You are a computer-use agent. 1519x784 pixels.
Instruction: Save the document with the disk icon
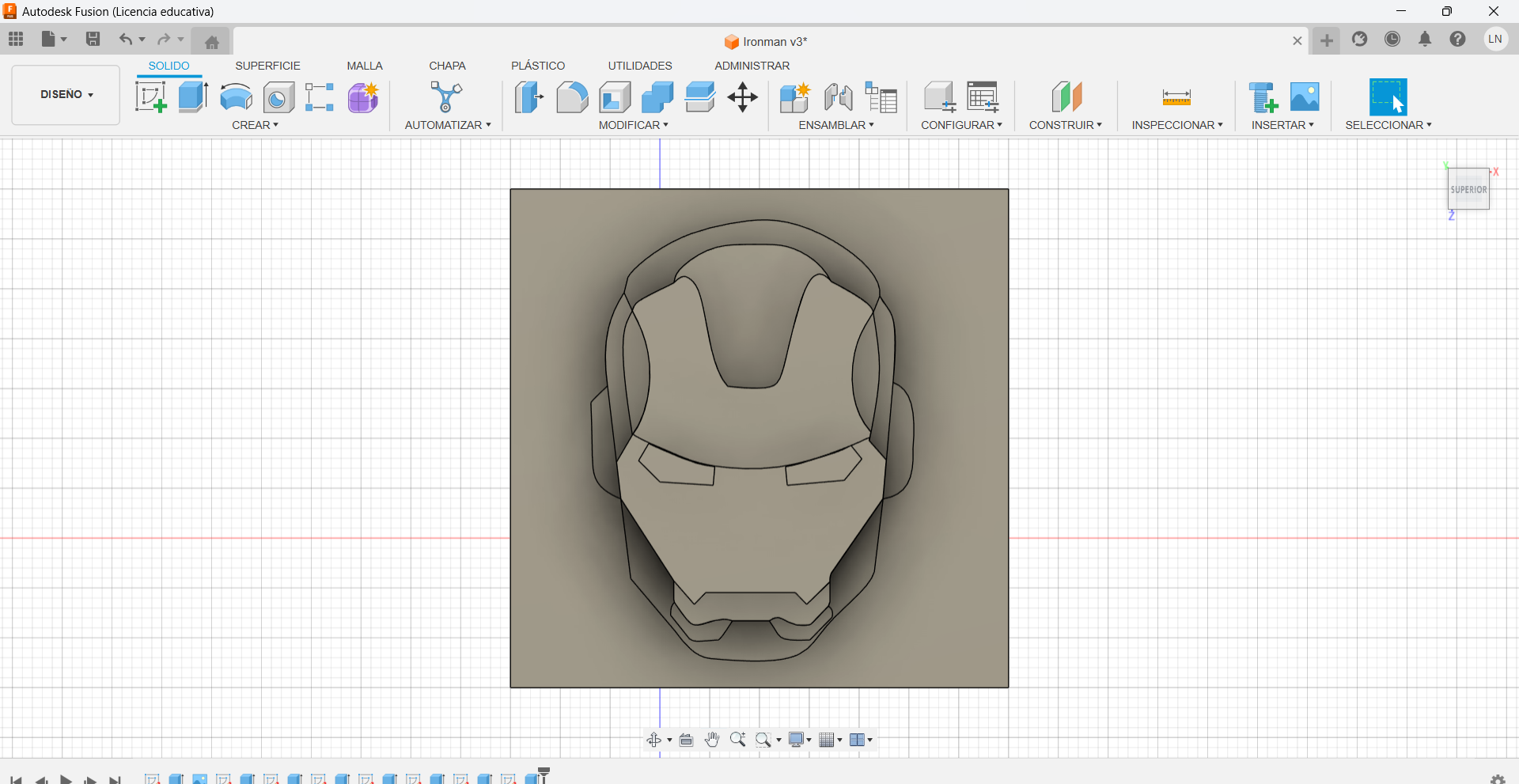[93, 39]
